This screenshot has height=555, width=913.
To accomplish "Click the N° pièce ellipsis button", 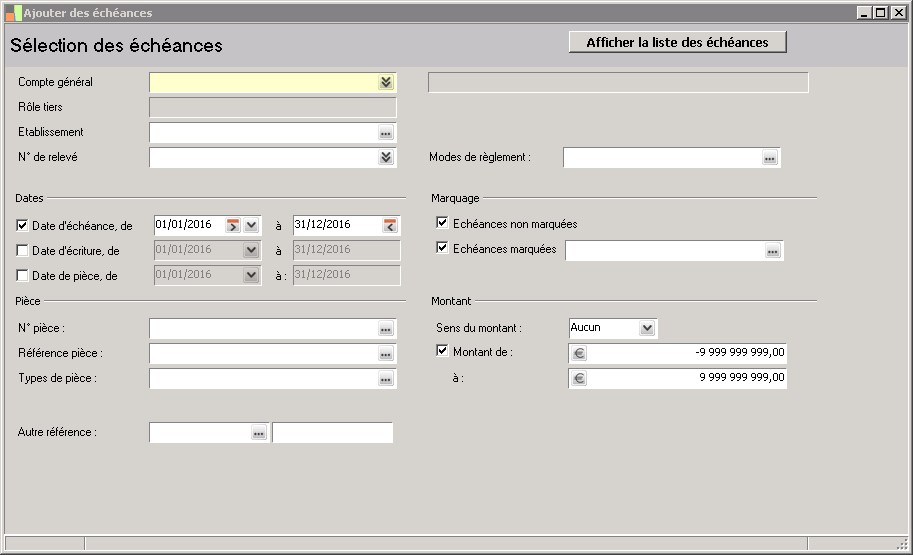I will pyautogui.click(x=386, y=329).
